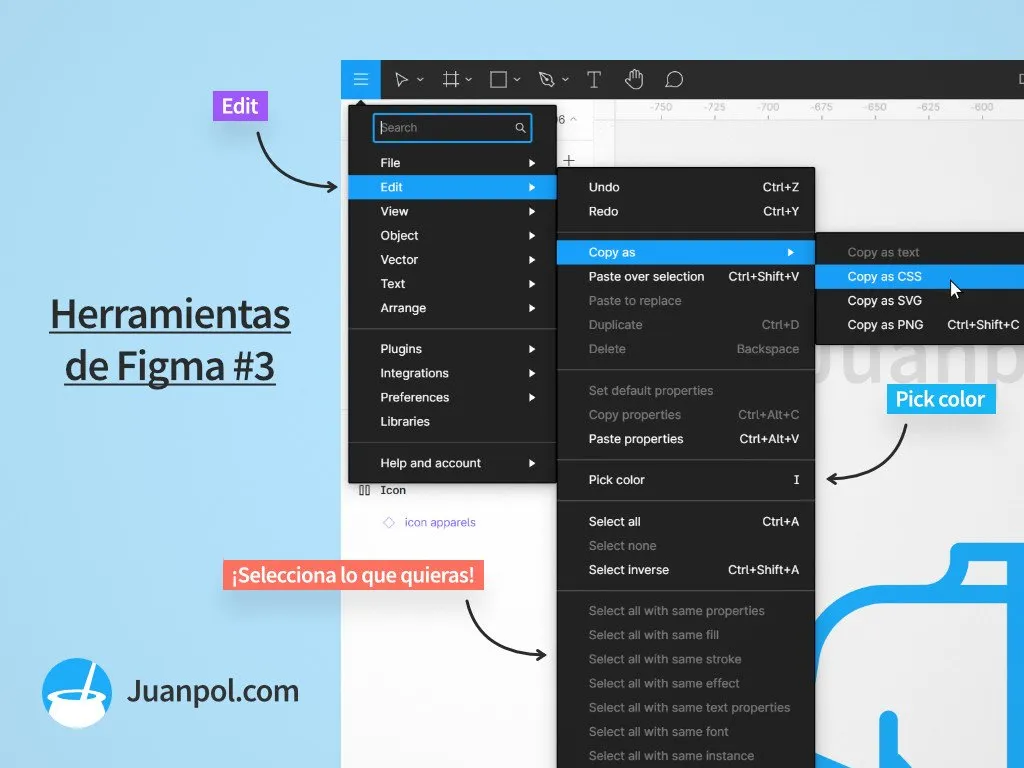Open Pen tool options dropdown arrow
The image size is (1024, 768).
565,80
